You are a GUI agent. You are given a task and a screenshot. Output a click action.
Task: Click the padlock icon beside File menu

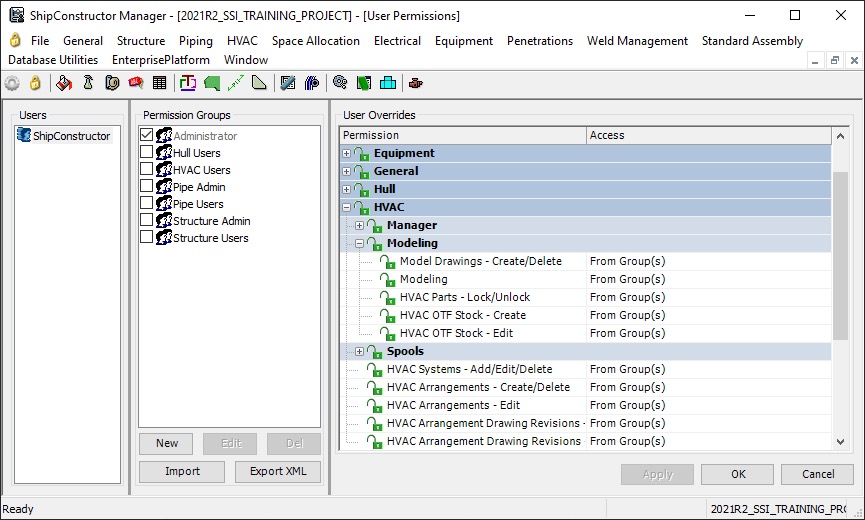pyautogui.click(x=15, y=40)
